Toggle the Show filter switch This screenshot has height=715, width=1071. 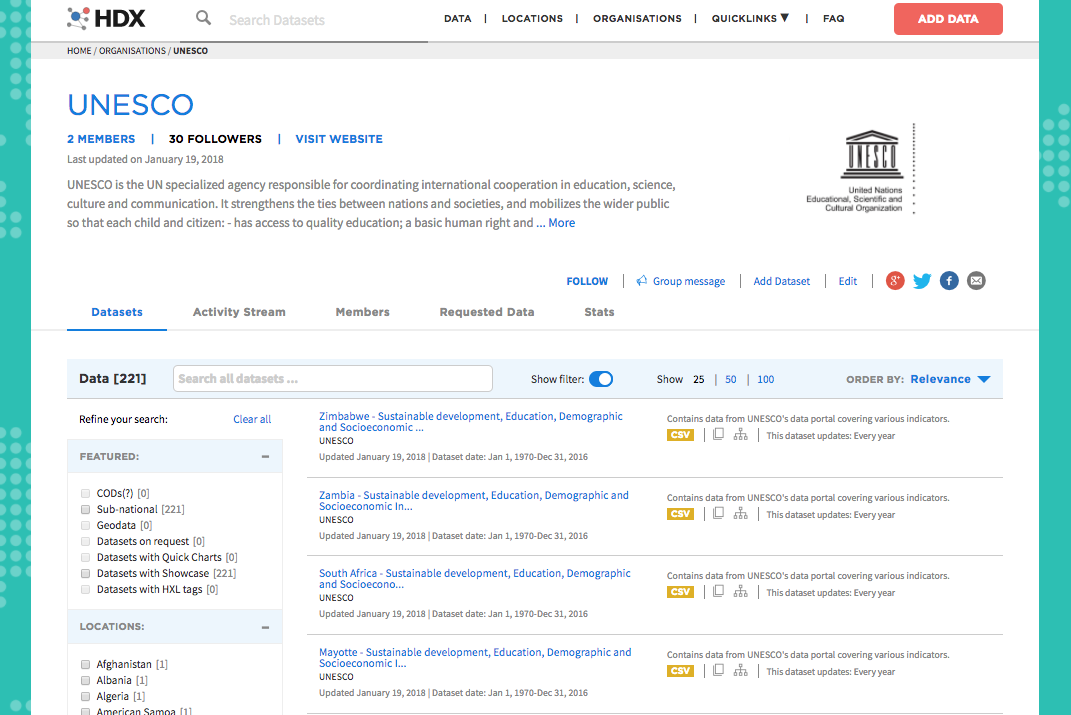(600, 379)
